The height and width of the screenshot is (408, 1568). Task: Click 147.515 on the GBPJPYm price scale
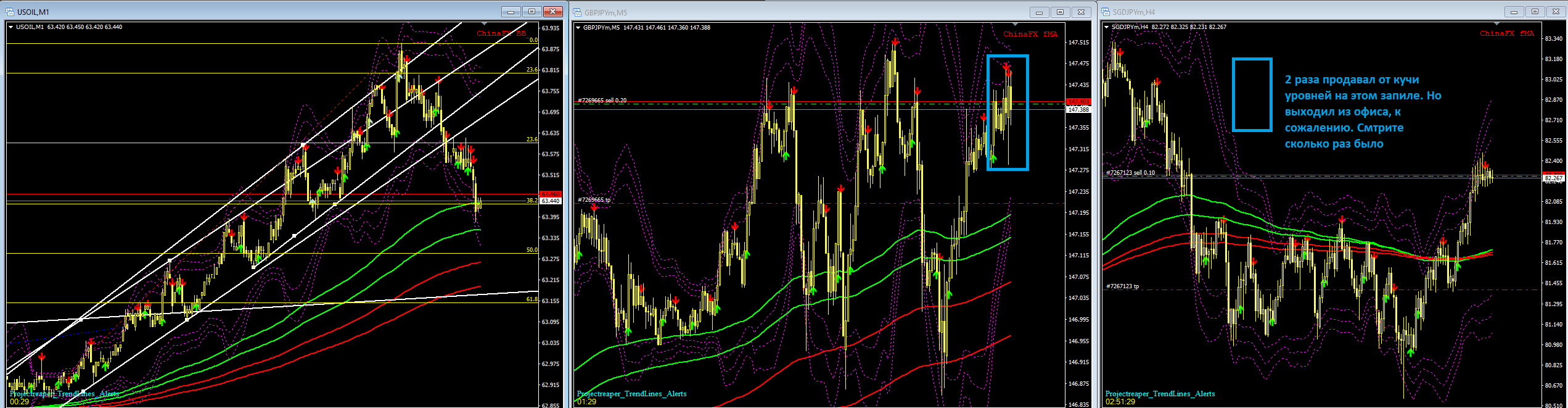1079,43
